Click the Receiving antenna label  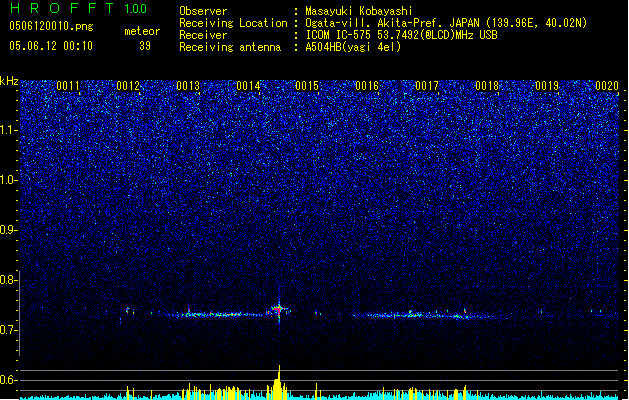coord(230,47)
